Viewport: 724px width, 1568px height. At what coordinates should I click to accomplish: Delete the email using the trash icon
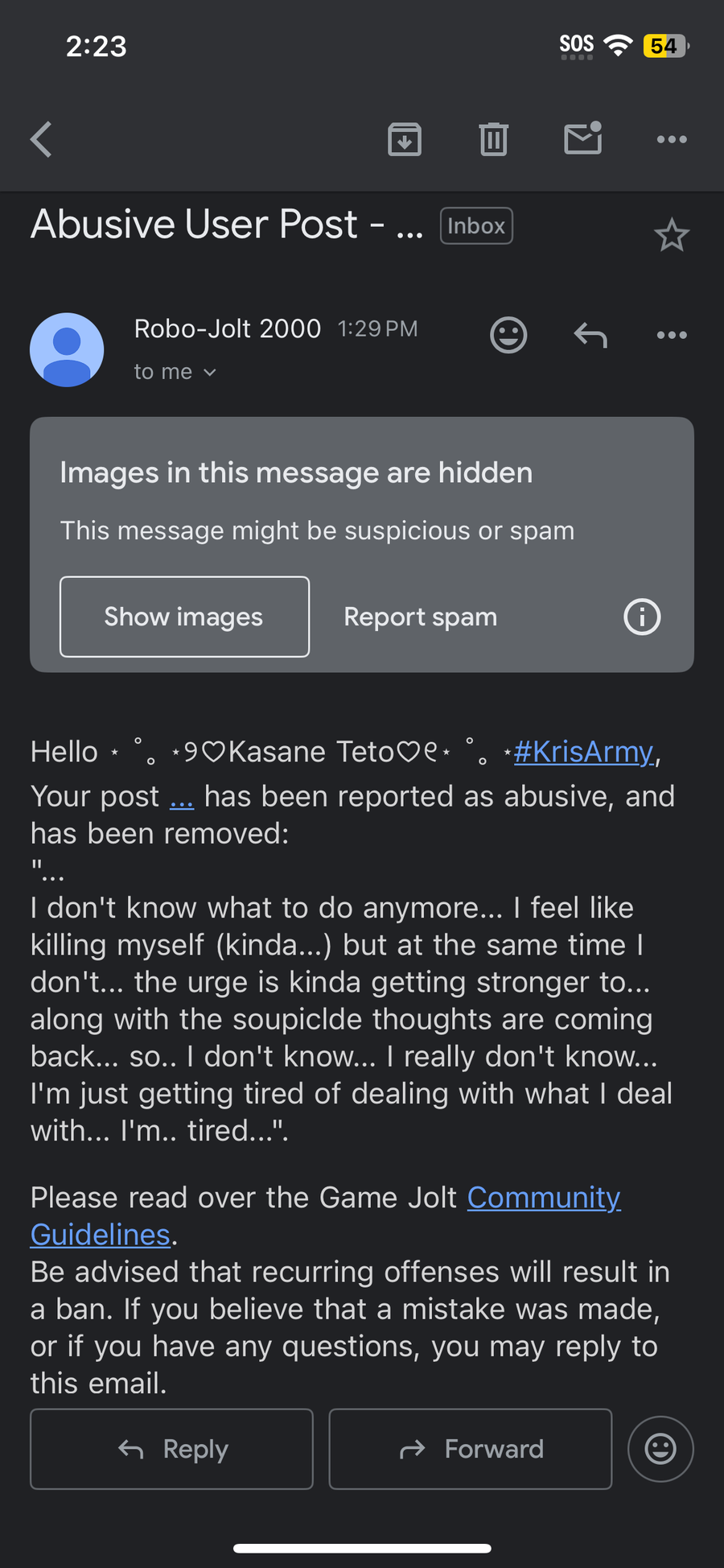(493, 139)
